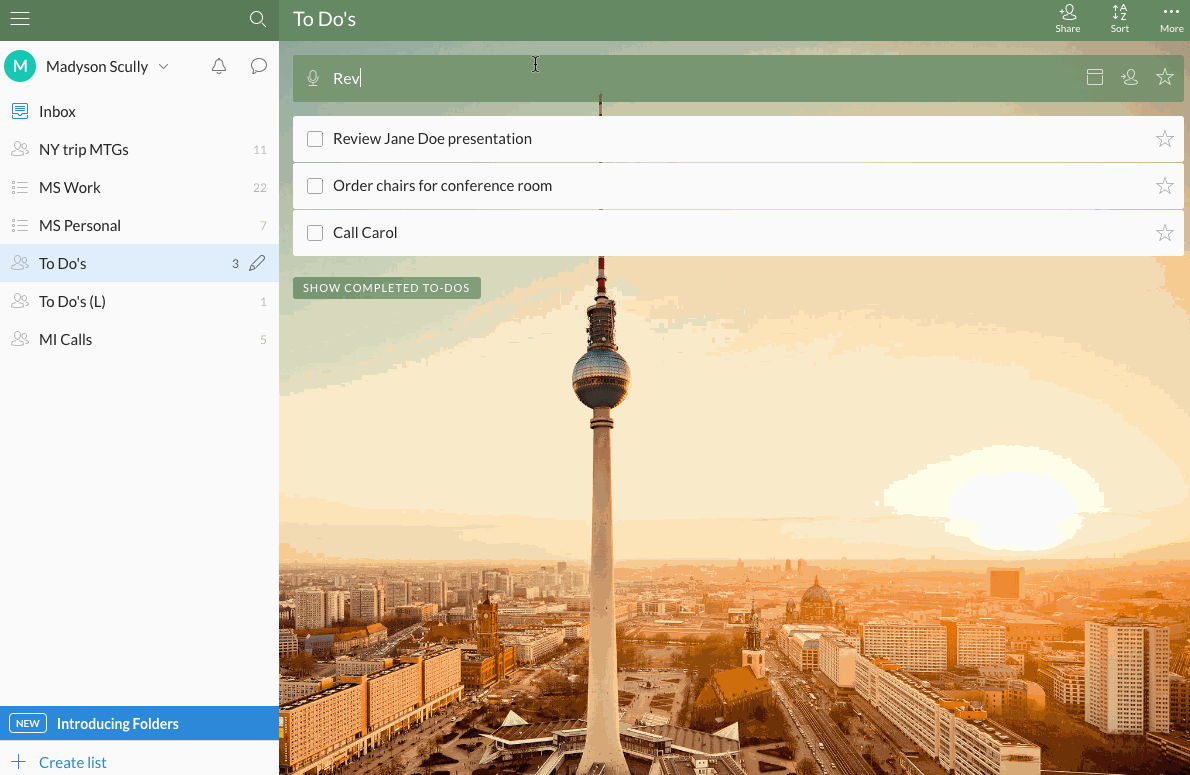The image size is (1190, 775).
Task: Open the hamburger menu in the sidebar
Action: point(20,18)
